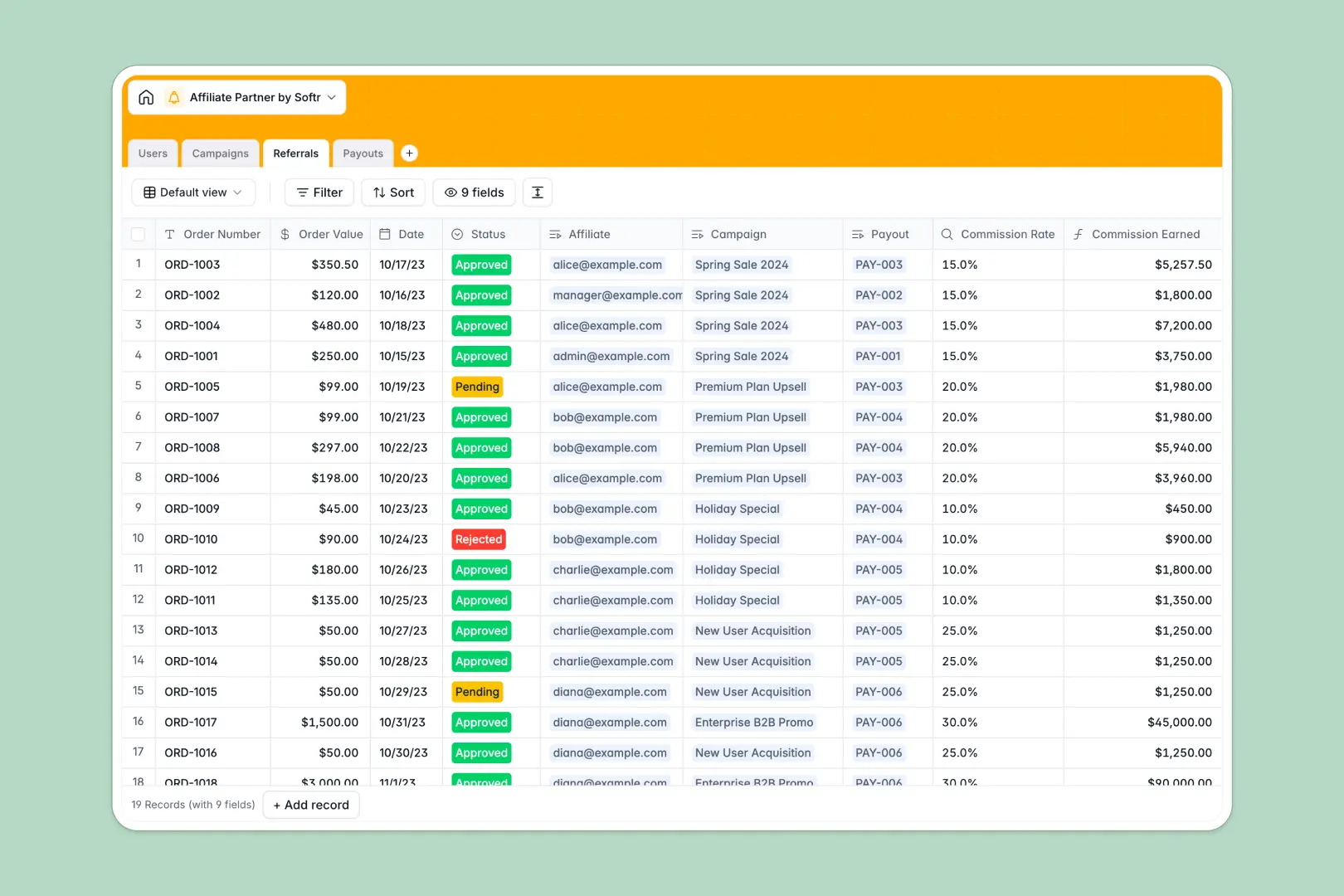The height and width of the screenshot is (896, 1344).
Task: Open the Campaigns tab
Action: pyautogui.click(x=220, y=153)
